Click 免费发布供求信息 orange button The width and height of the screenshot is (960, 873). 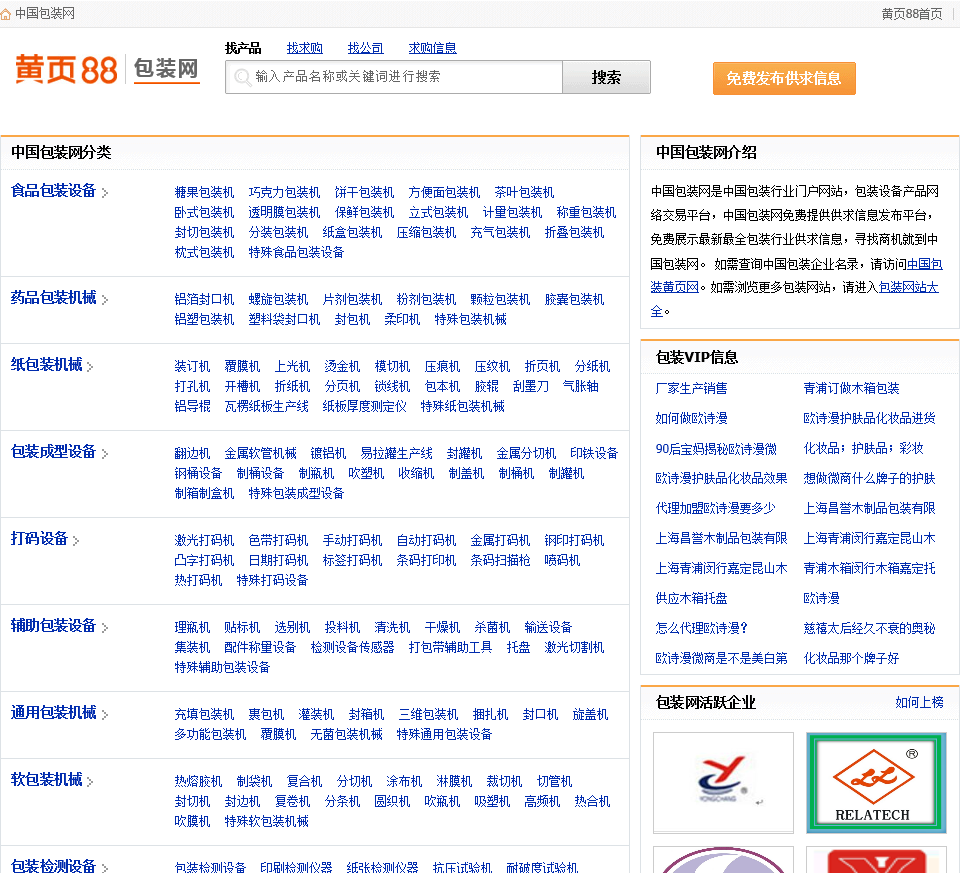[784, 78]
